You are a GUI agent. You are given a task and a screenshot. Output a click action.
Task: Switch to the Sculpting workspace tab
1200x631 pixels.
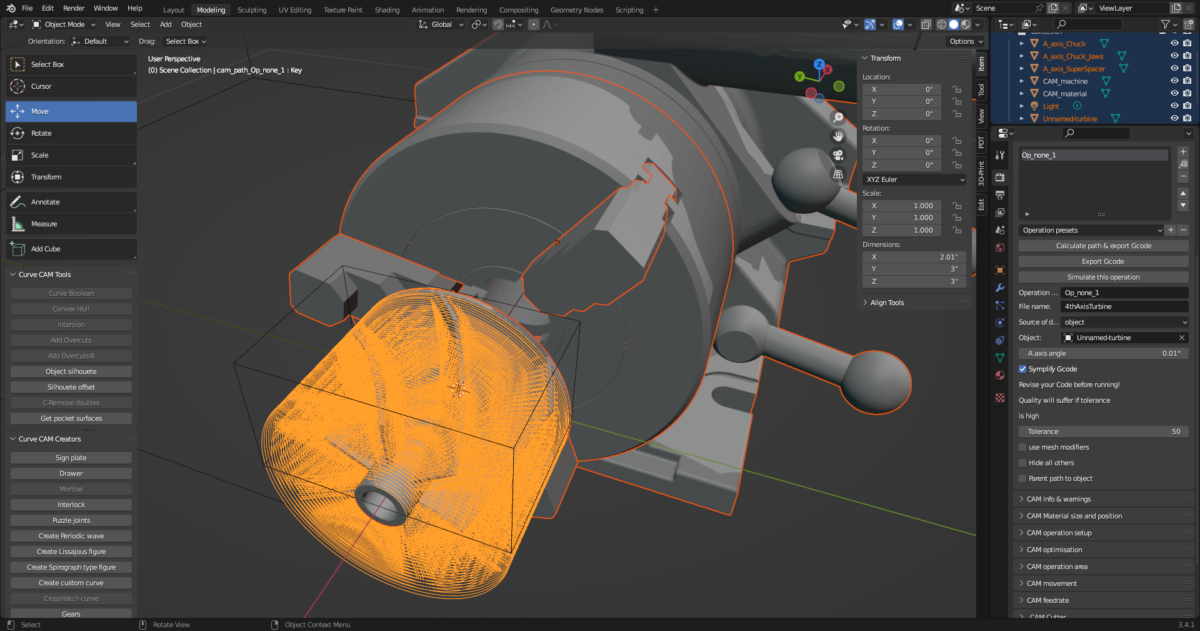click(251, 10)
